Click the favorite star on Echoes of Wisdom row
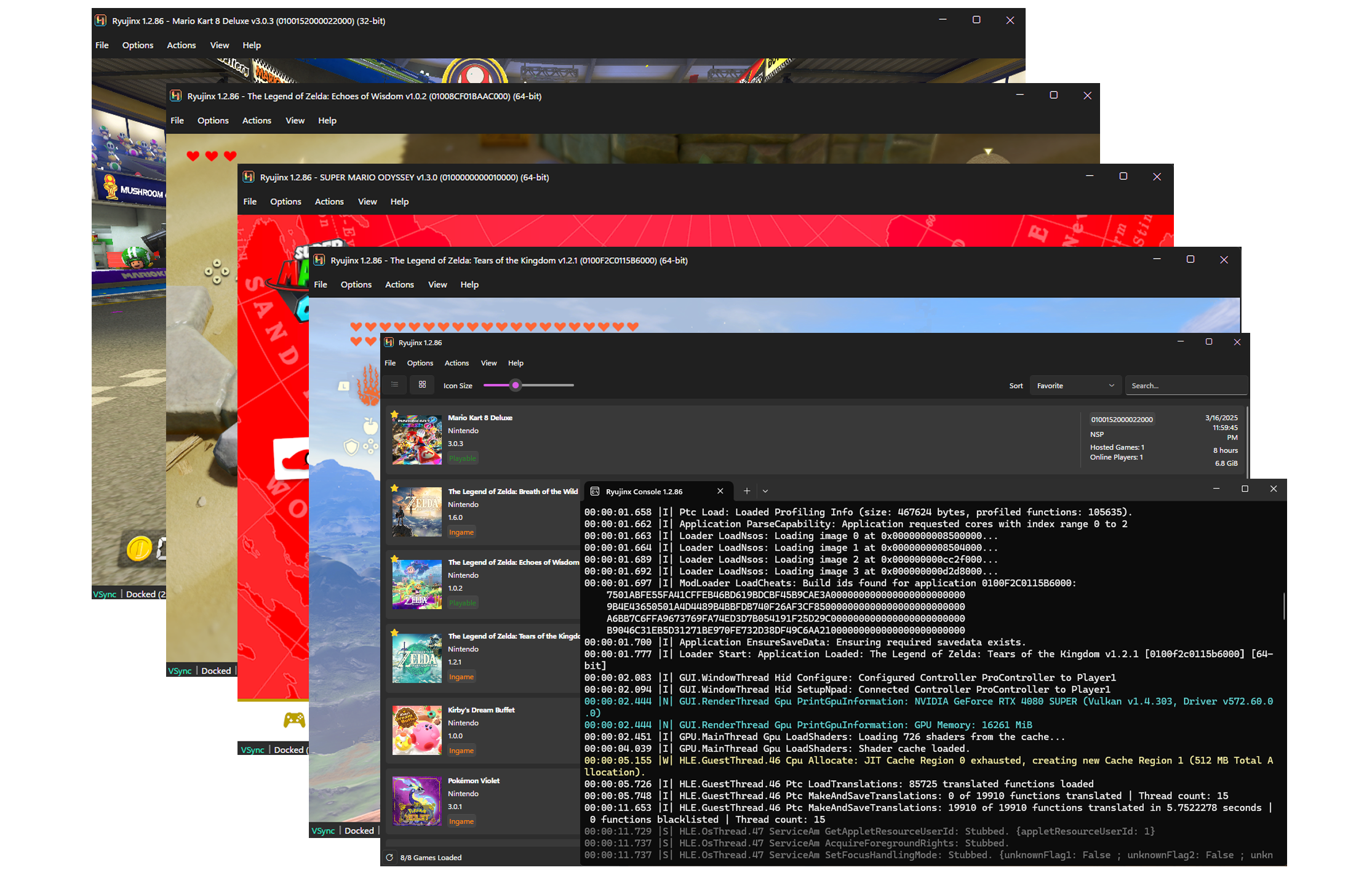Screen dimensions: 1372x886 click(x=395, y=559)
